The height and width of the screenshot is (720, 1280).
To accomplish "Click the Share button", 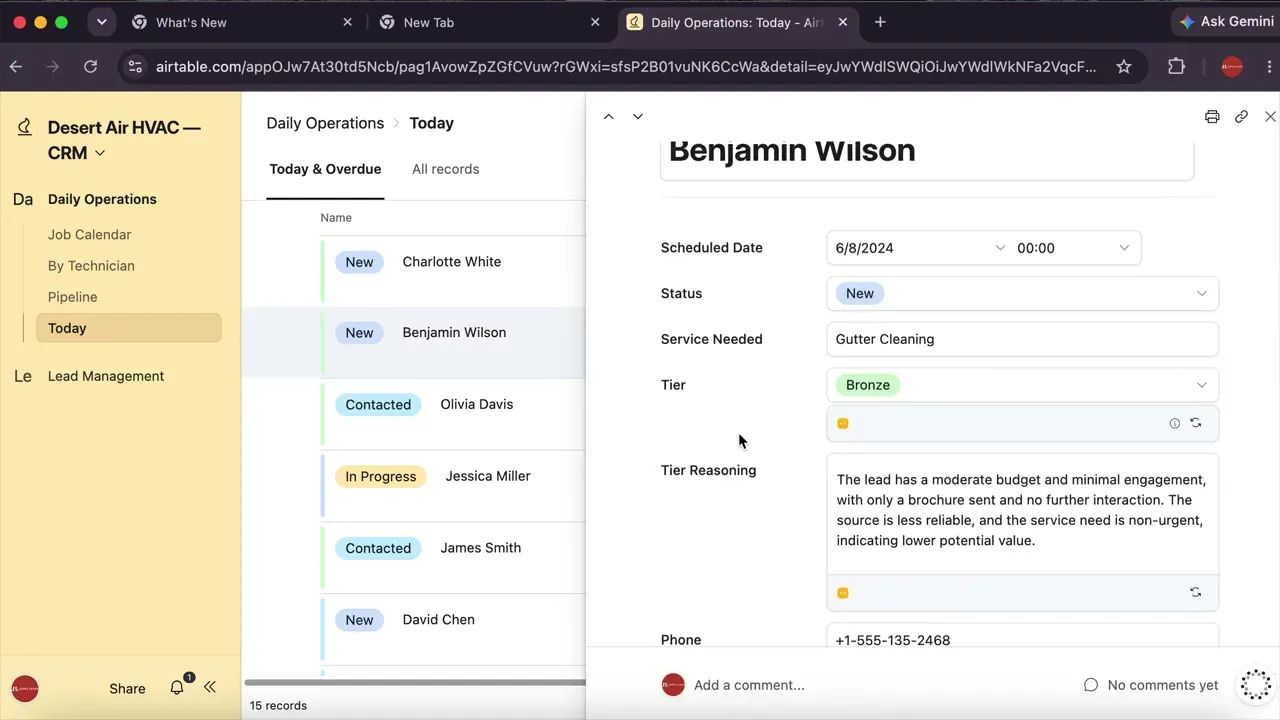I will pos(127,688).
